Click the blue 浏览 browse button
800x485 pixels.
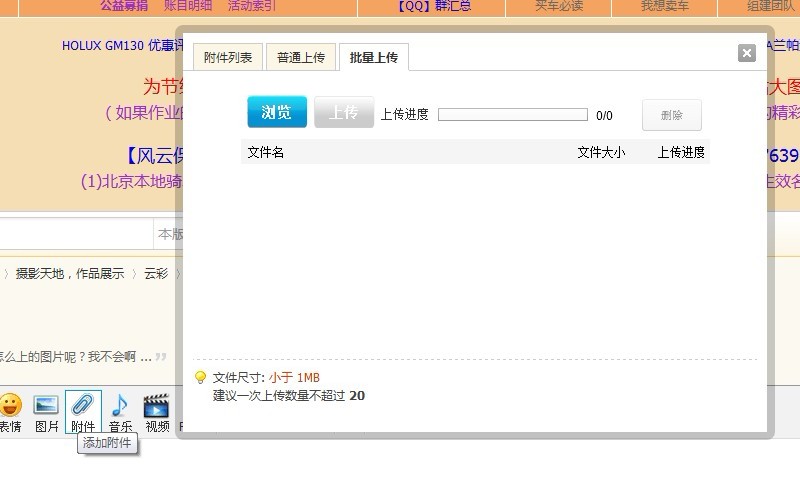[277, 112]
